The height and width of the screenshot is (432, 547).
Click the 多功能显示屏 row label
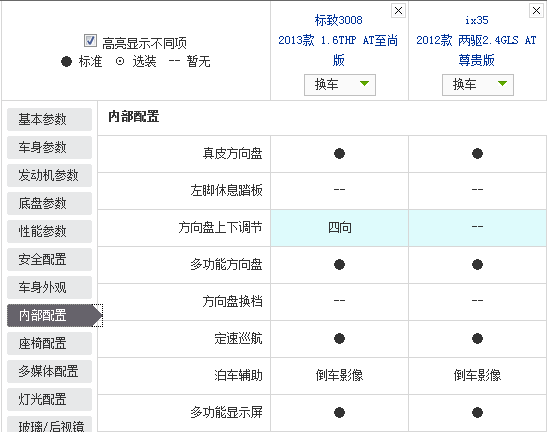(226, 412)
